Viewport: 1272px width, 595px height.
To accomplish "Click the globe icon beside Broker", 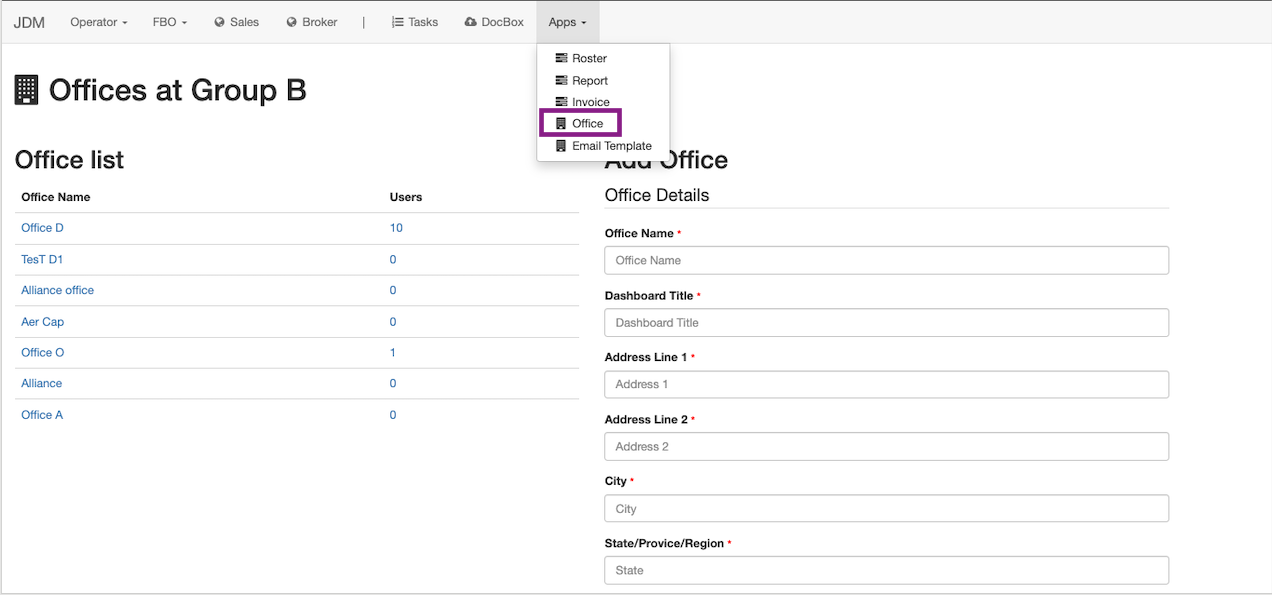I will (292, 22).
